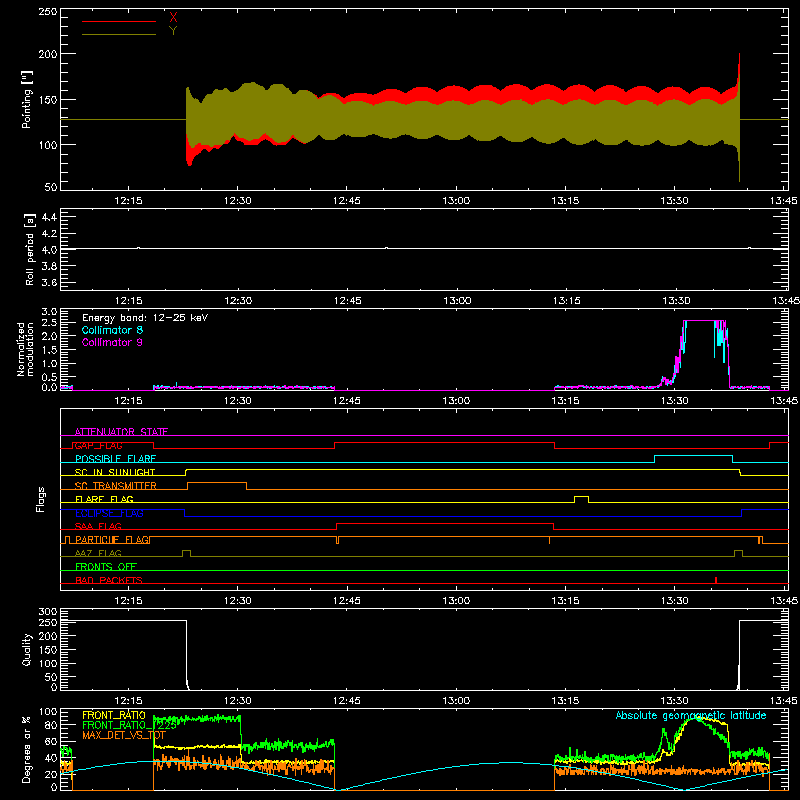800x800 pixels.
Task: Click the red X legend label
Action: pos(173,18)
